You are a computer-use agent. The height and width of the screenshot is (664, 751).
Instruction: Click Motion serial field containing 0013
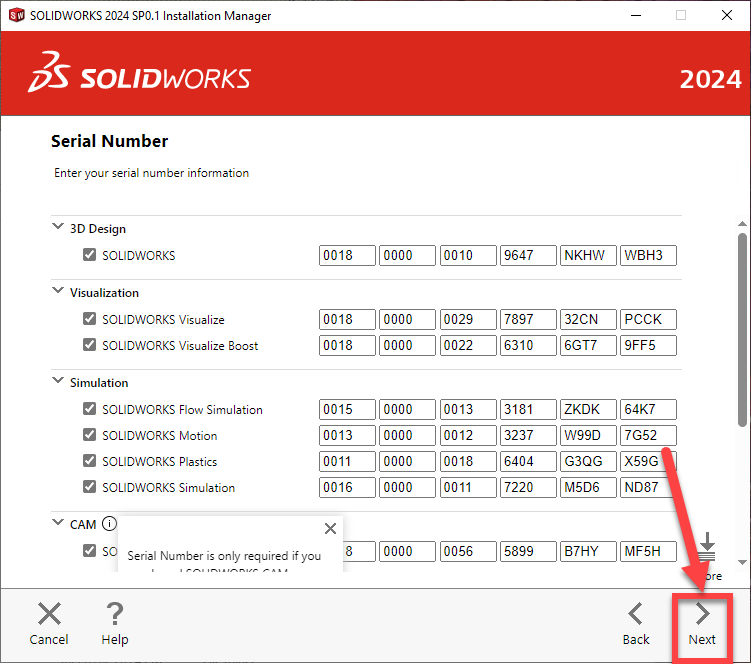click(x=347, y=435)
